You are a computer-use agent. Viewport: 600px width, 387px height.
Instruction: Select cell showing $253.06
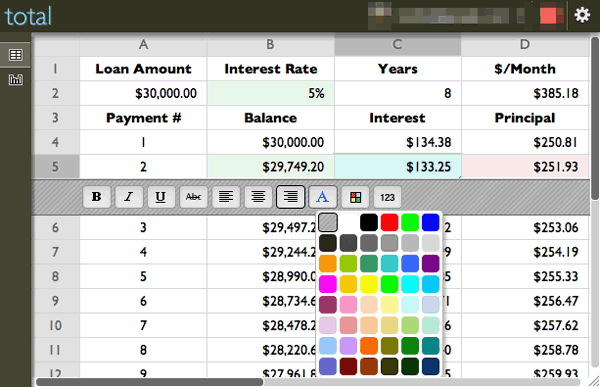525,228
